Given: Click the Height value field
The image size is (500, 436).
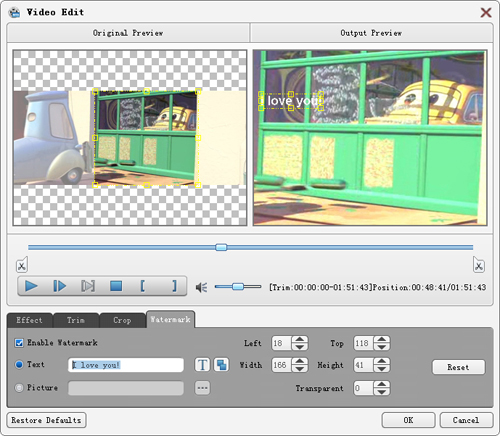Looking at the screenshot, I should coord(364,365).
